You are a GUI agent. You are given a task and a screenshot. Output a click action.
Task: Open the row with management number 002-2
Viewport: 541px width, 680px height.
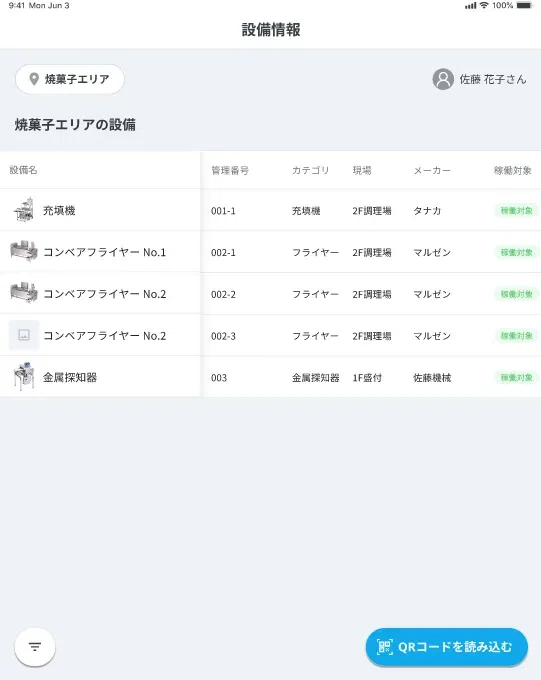(270, 294)
